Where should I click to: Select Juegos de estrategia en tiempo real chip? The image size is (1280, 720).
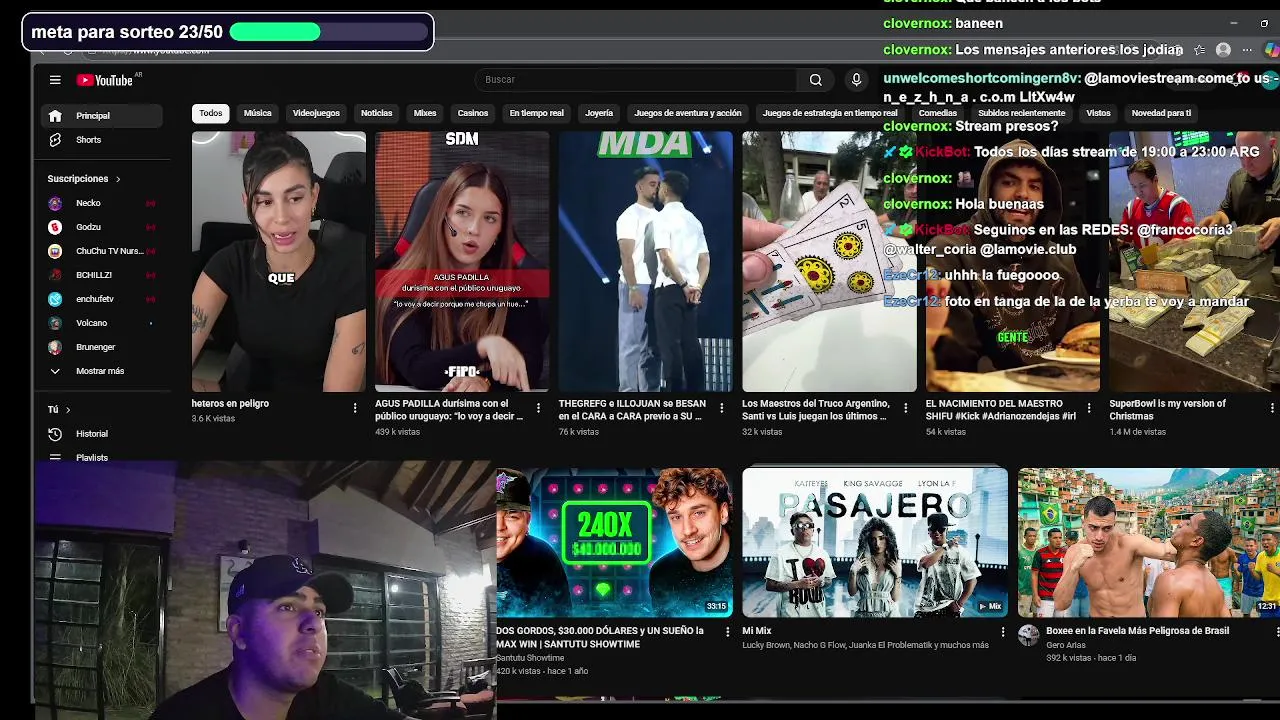830,113
